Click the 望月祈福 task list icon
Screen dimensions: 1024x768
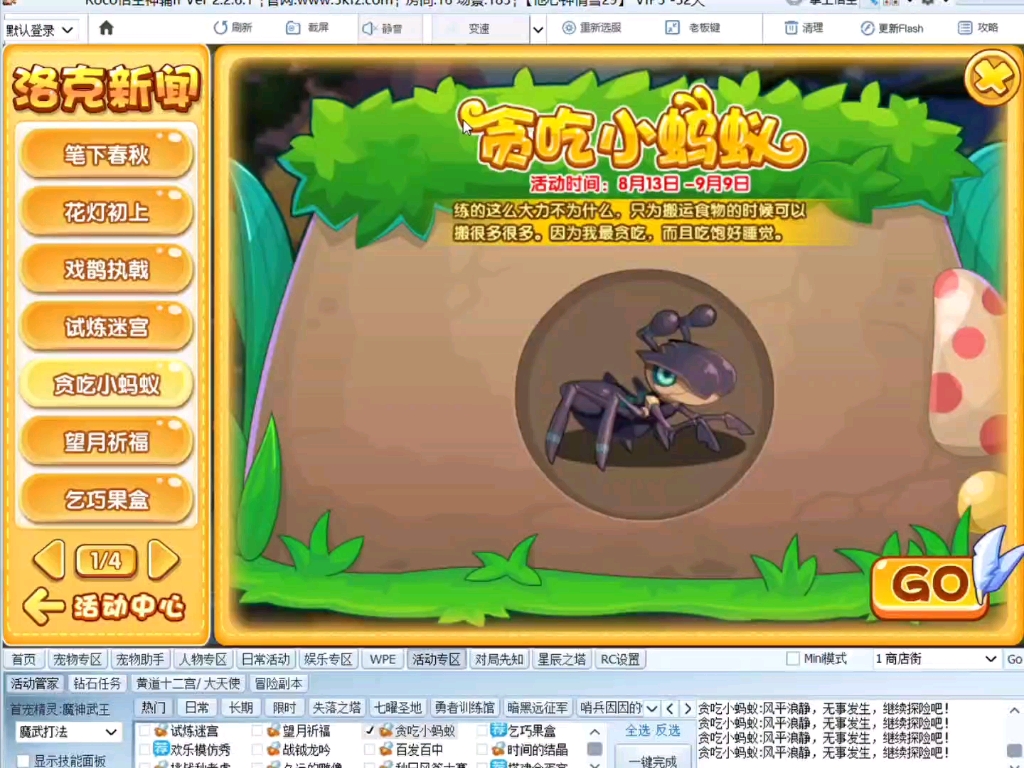coord(273,730)
